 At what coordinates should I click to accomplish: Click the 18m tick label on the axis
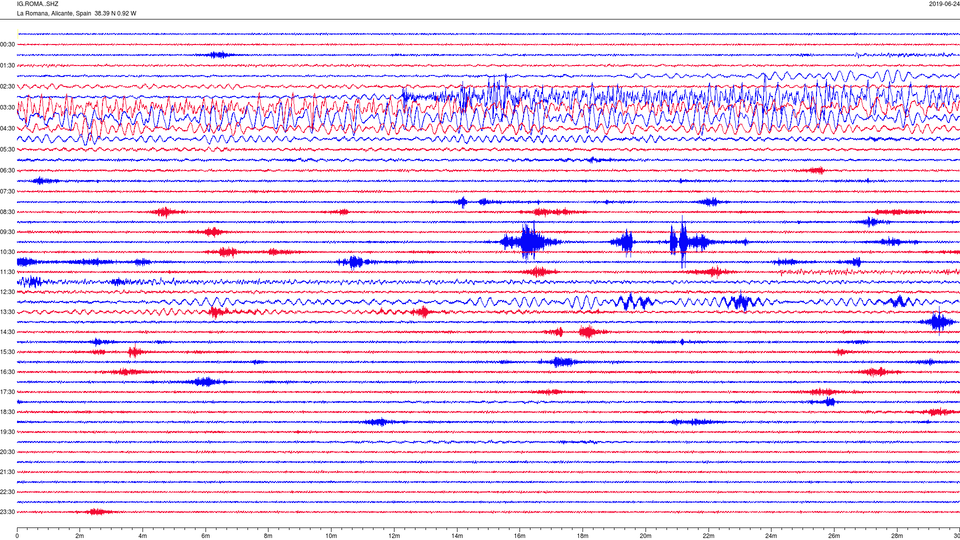point(583,536)
